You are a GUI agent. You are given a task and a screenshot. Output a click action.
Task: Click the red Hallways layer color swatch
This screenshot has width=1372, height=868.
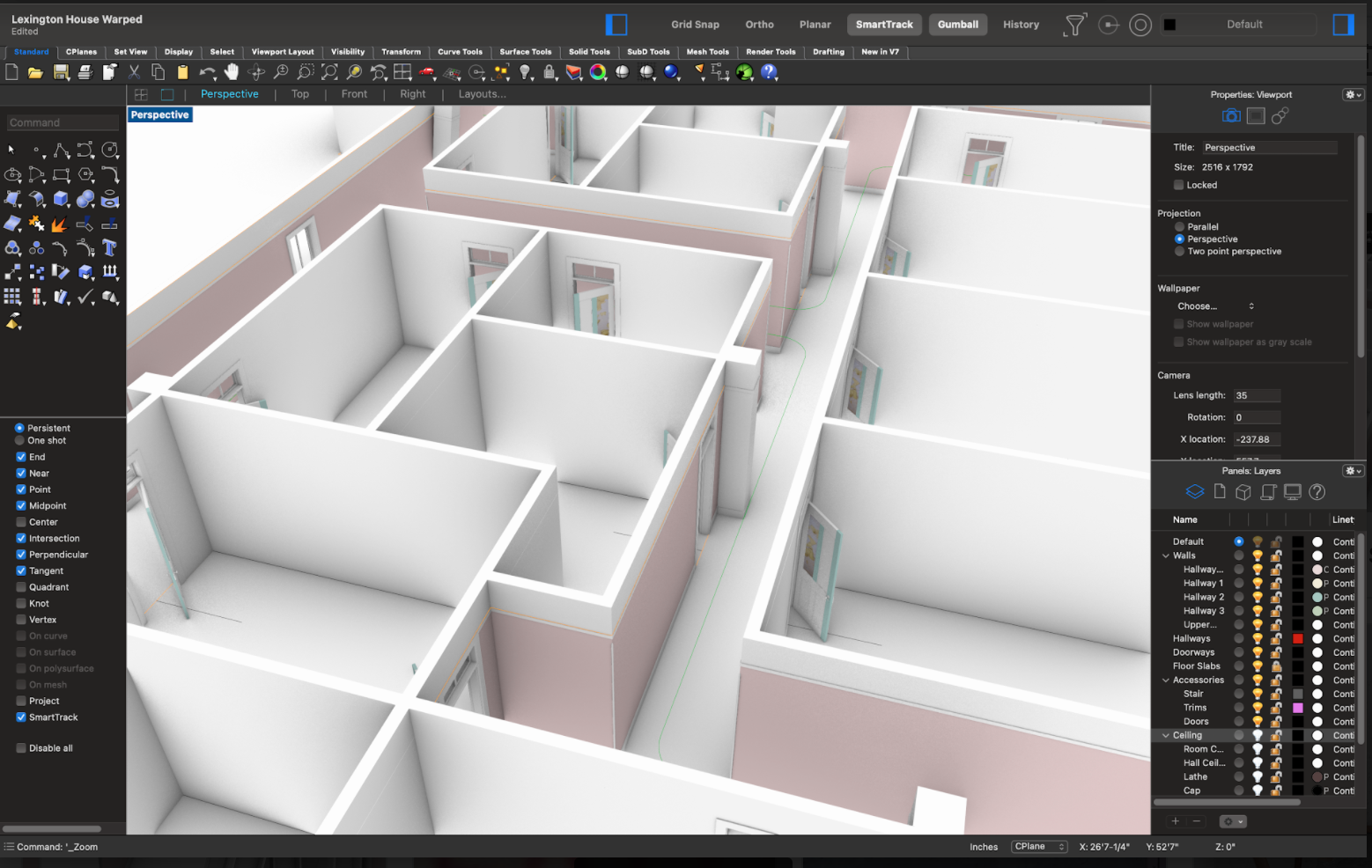[x=1297, y=638]
